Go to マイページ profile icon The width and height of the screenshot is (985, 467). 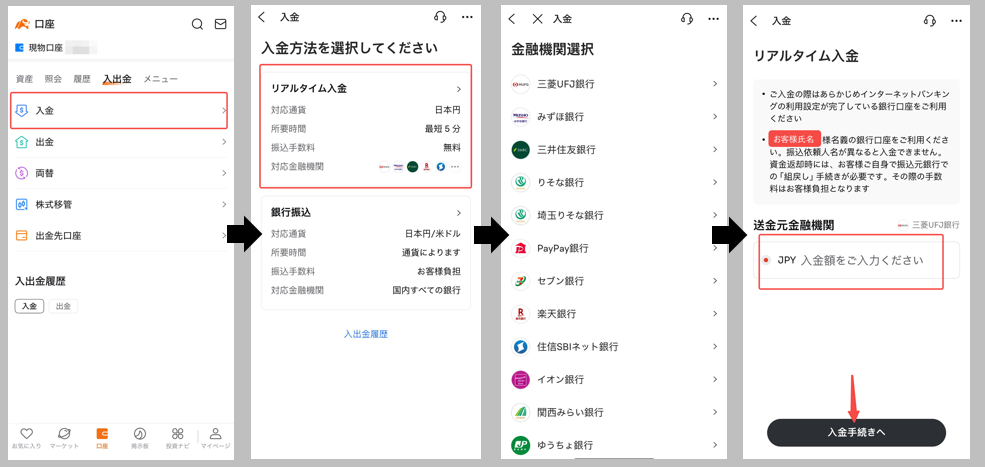point(215,434)
